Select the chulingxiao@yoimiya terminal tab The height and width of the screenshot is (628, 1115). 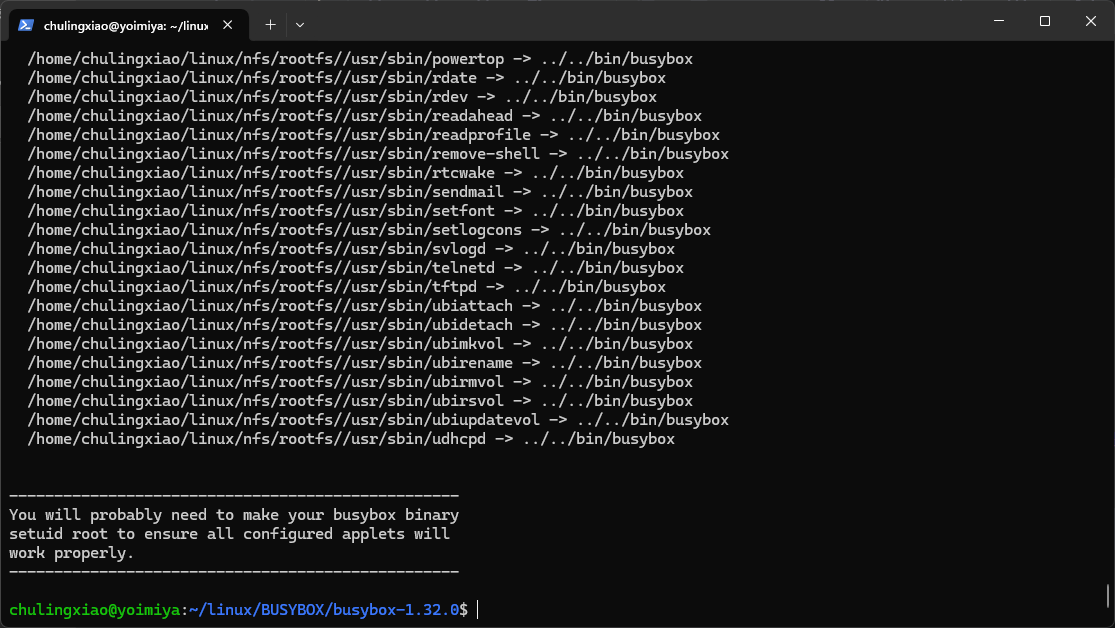129,26
